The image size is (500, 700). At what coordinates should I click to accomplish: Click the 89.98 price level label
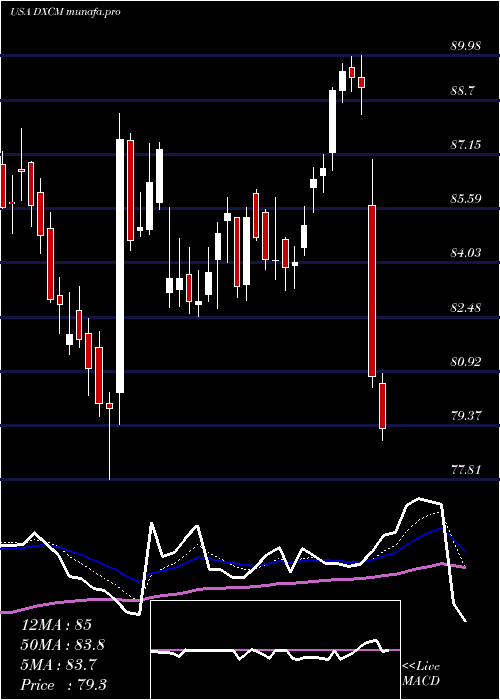point(466,46)
